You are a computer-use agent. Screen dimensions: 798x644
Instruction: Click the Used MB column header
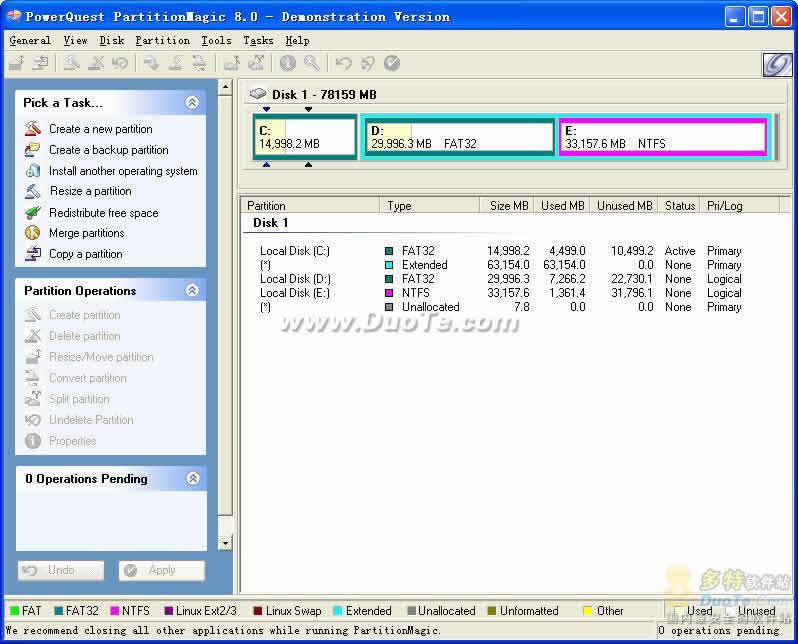pyautogui.click(x=562, y=206)
